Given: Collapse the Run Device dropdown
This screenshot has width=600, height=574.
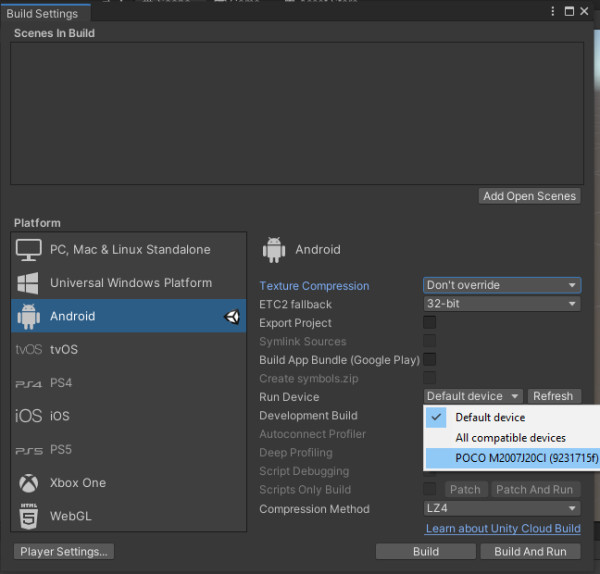Looking at the screenshot, I should pyautogui.click(x=473, y=396).
